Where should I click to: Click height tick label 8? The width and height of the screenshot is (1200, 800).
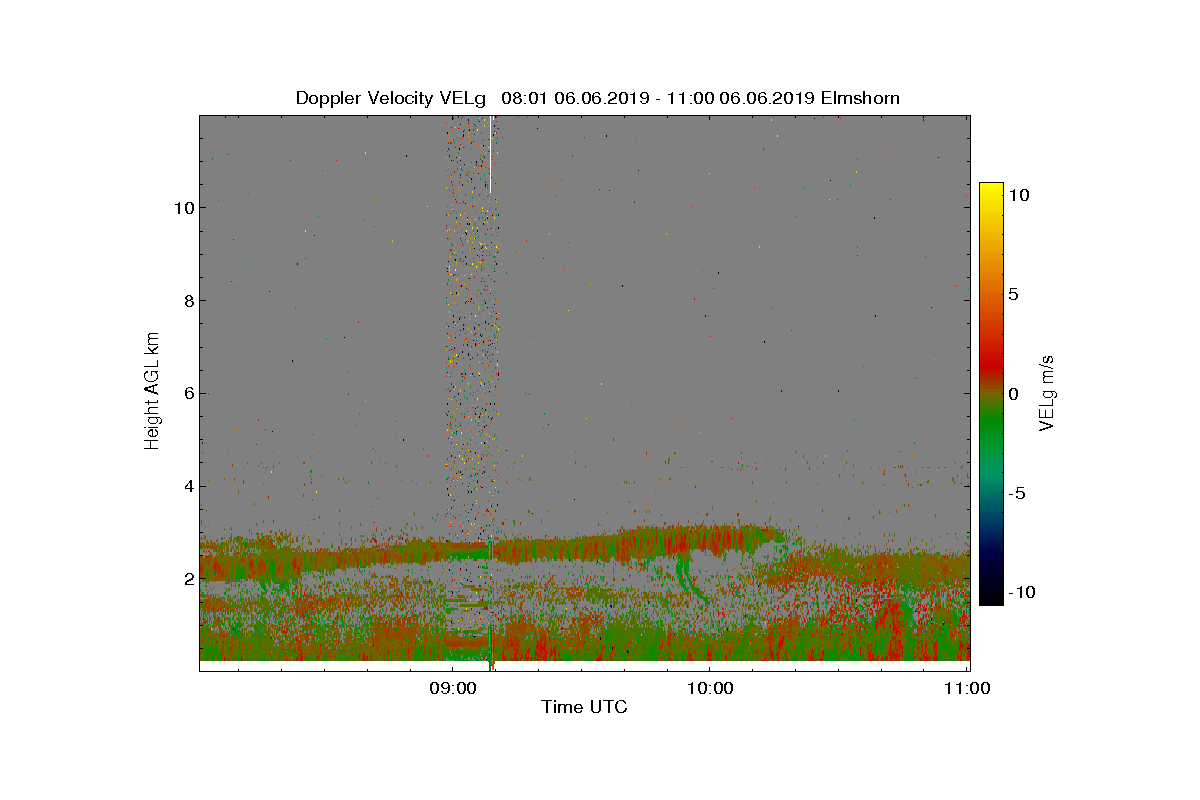click(187, 301)
